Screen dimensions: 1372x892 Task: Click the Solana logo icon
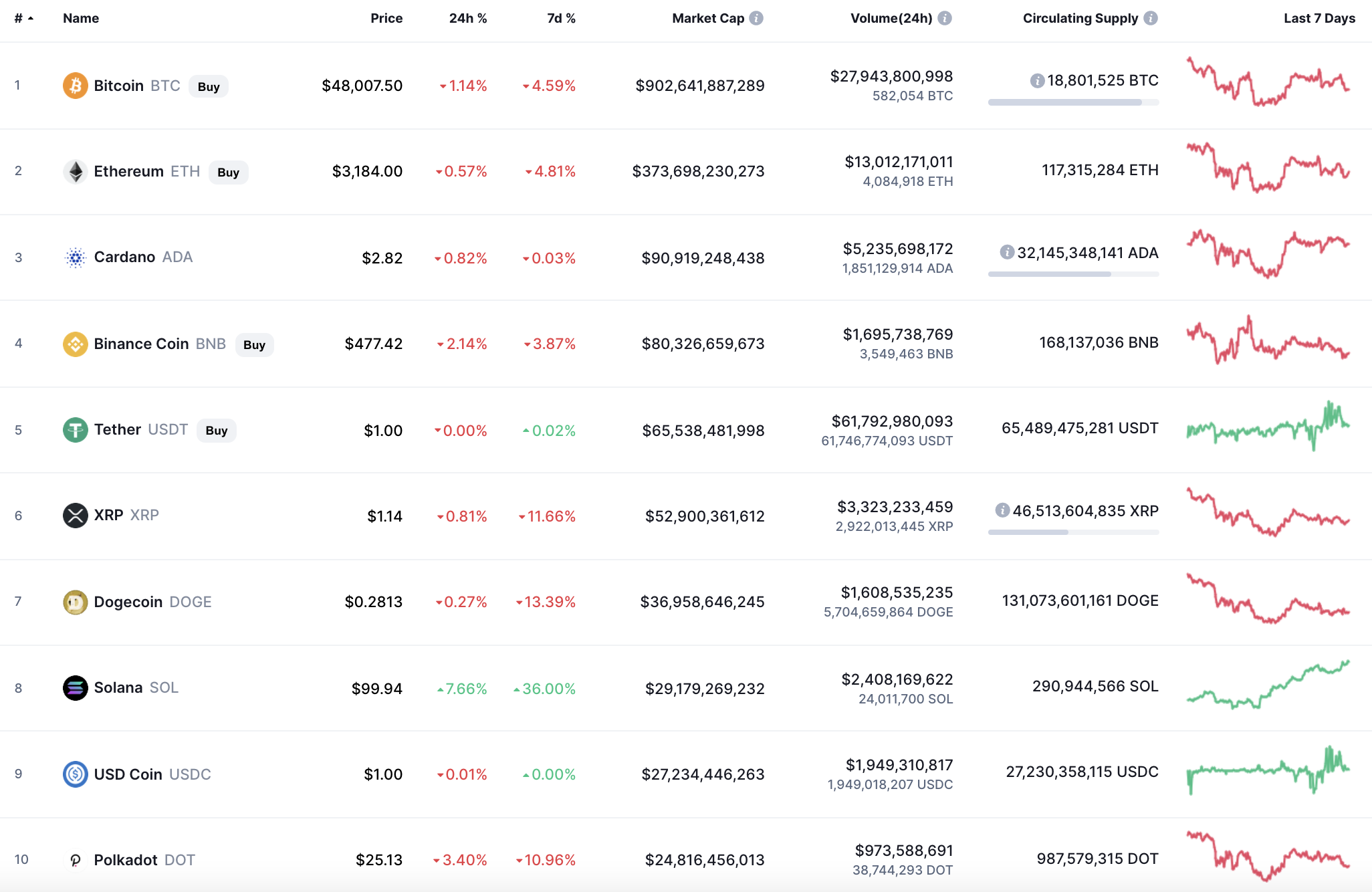pos(76,688)
